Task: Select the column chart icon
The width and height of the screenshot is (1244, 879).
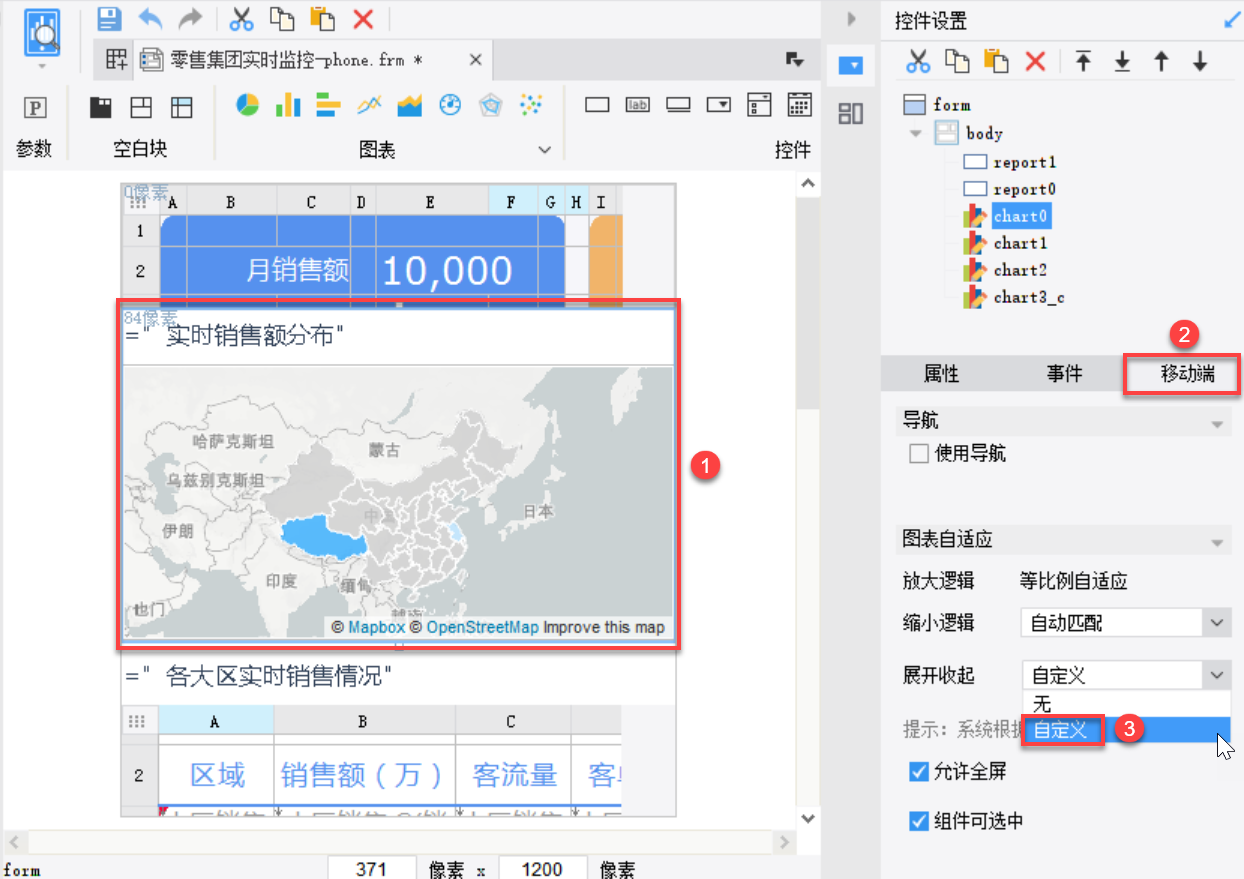Action: [288, 105]
